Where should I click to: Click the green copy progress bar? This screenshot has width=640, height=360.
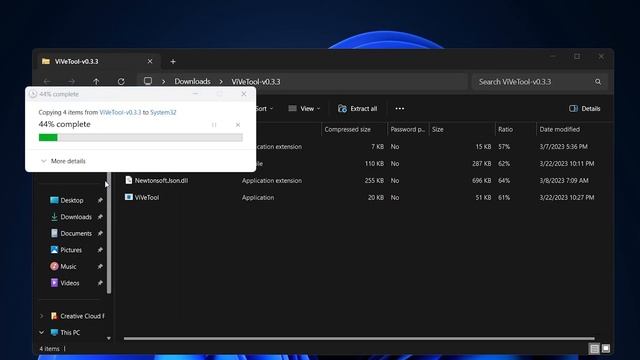pyautogui.click(x=141, y=138)
